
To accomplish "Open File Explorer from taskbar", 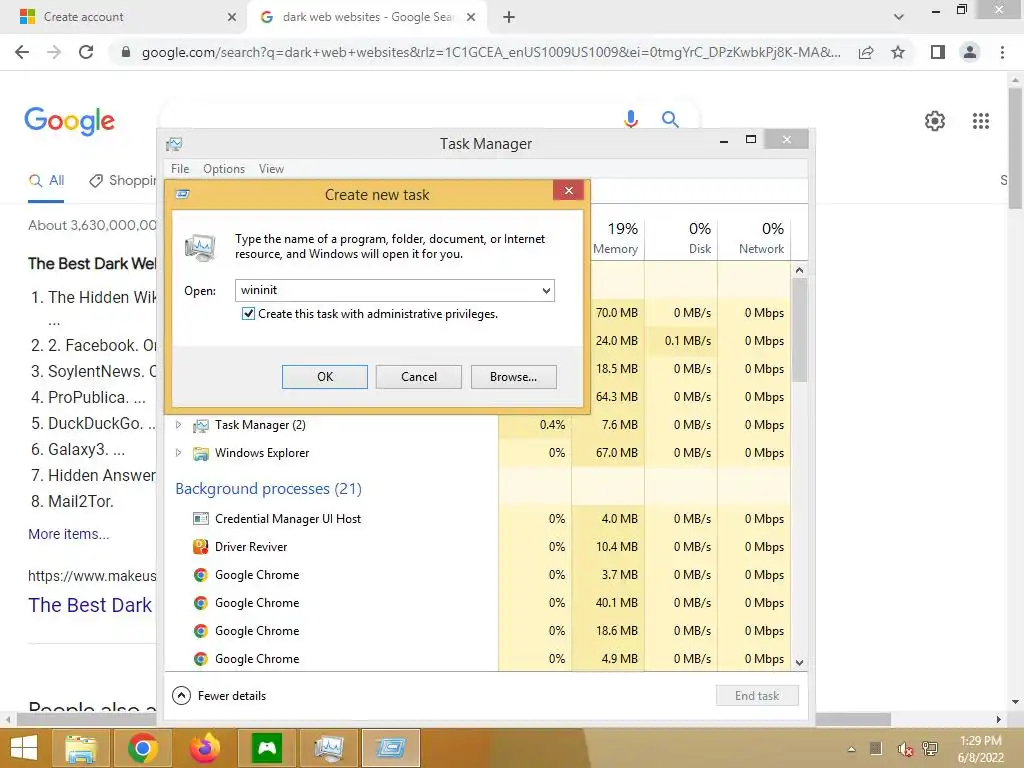I will click(80, 748).
